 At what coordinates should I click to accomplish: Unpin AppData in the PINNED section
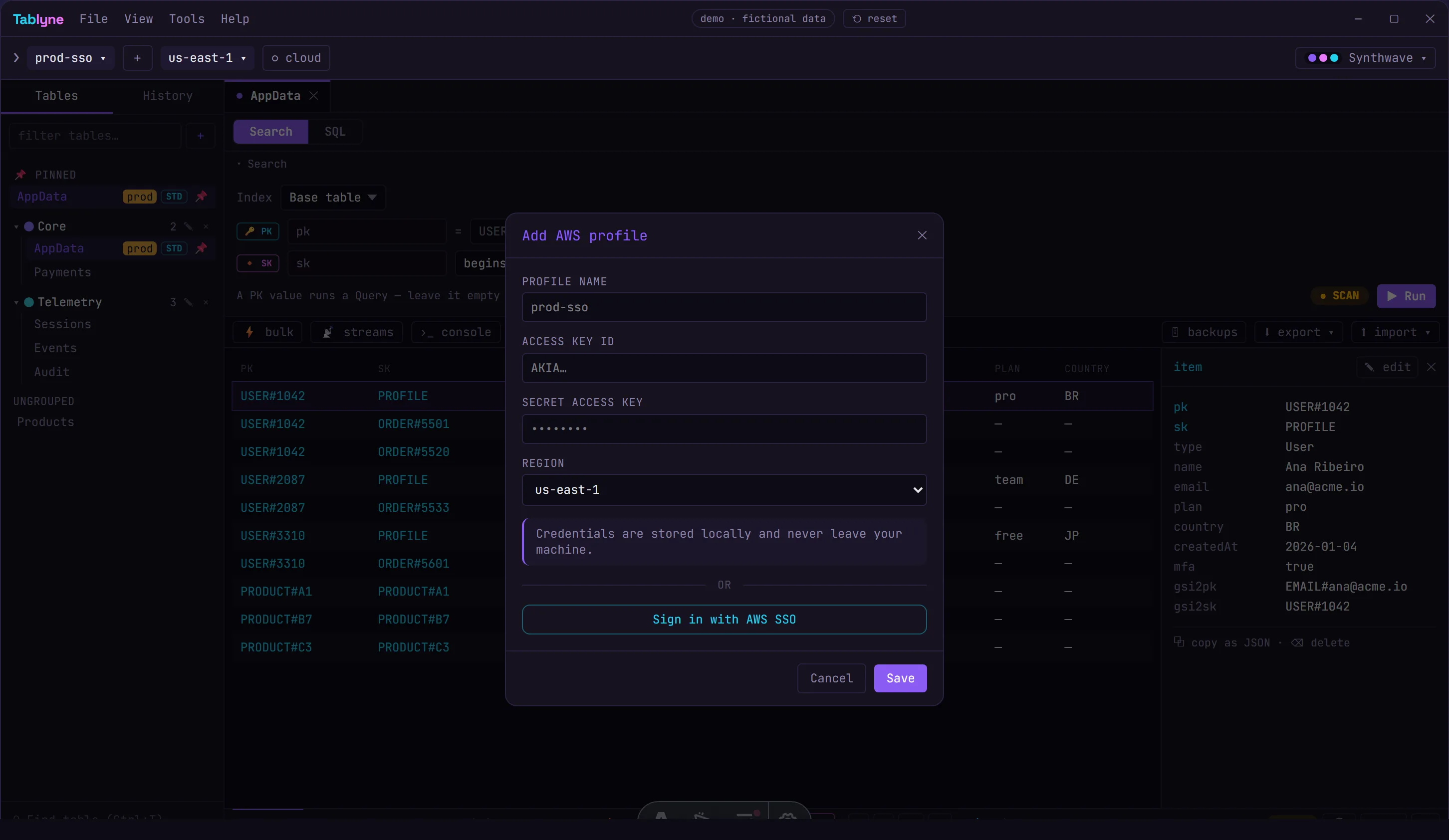(x=201, y=197)
